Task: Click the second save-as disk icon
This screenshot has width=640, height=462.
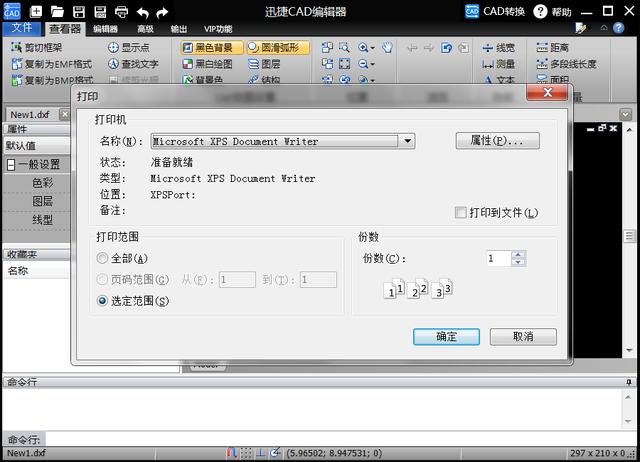Action: [100, 12]
